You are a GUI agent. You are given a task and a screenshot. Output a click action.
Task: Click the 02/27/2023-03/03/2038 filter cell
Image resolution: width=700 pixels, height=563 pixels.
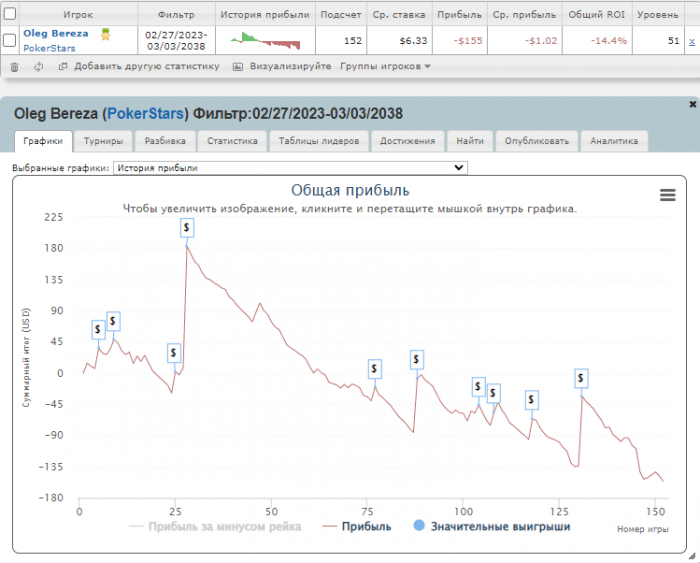pyautogui.click(x=176, y=41)
